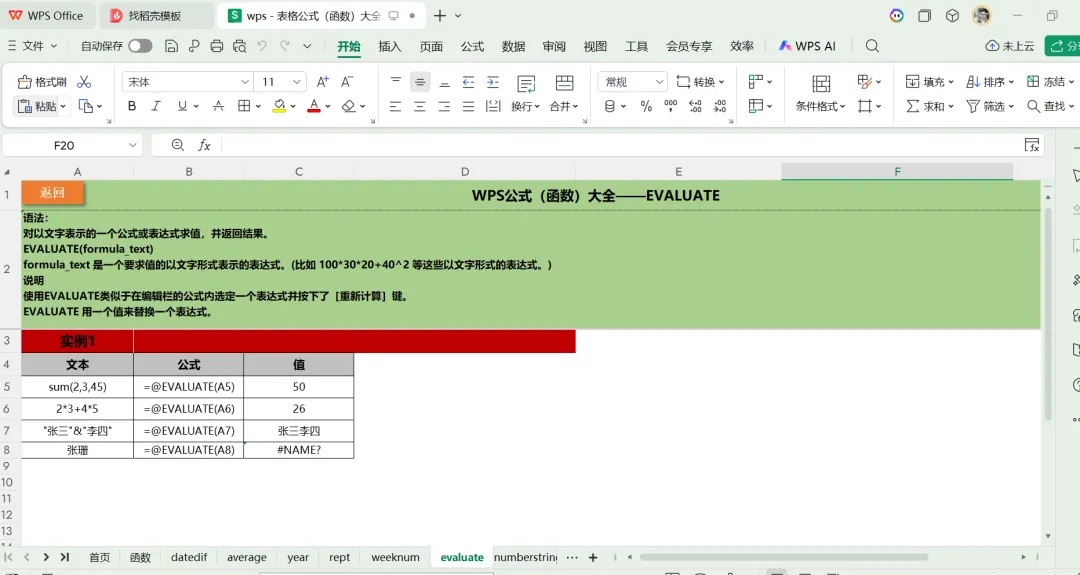Toggle bottom vertical alignment
The height and width of the screenshot is (575, 1080).
click(444, 82)
